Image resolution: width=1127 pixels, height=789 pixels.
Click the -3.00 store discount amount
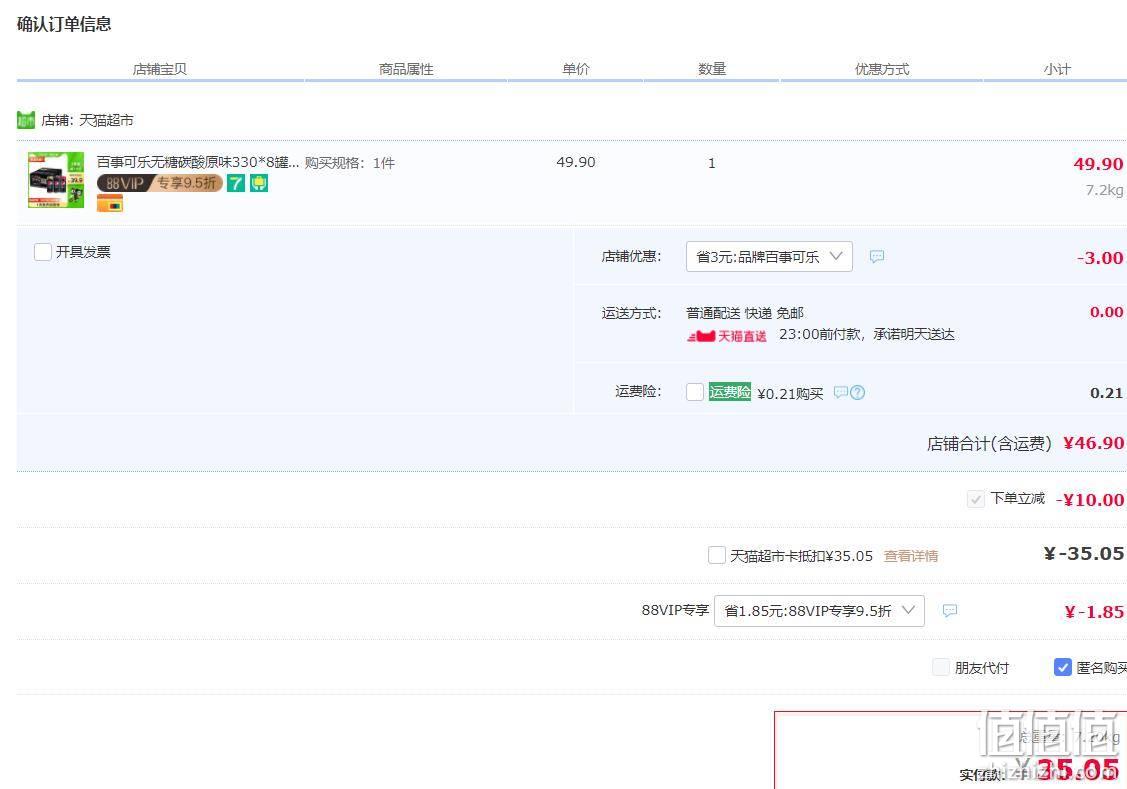(1100, 258)
